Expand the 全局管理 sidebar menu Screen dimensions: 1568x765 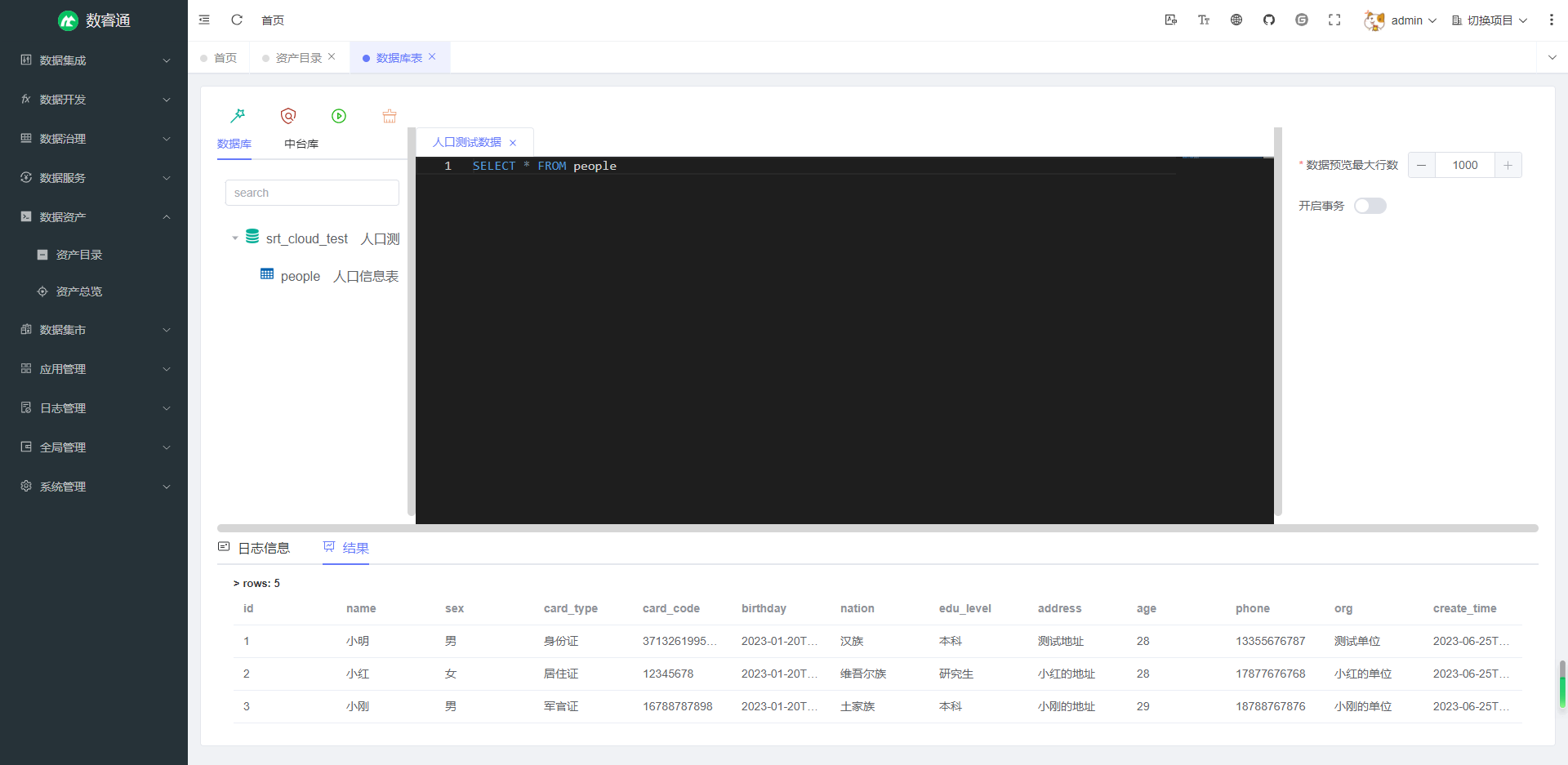coord(94,447)
